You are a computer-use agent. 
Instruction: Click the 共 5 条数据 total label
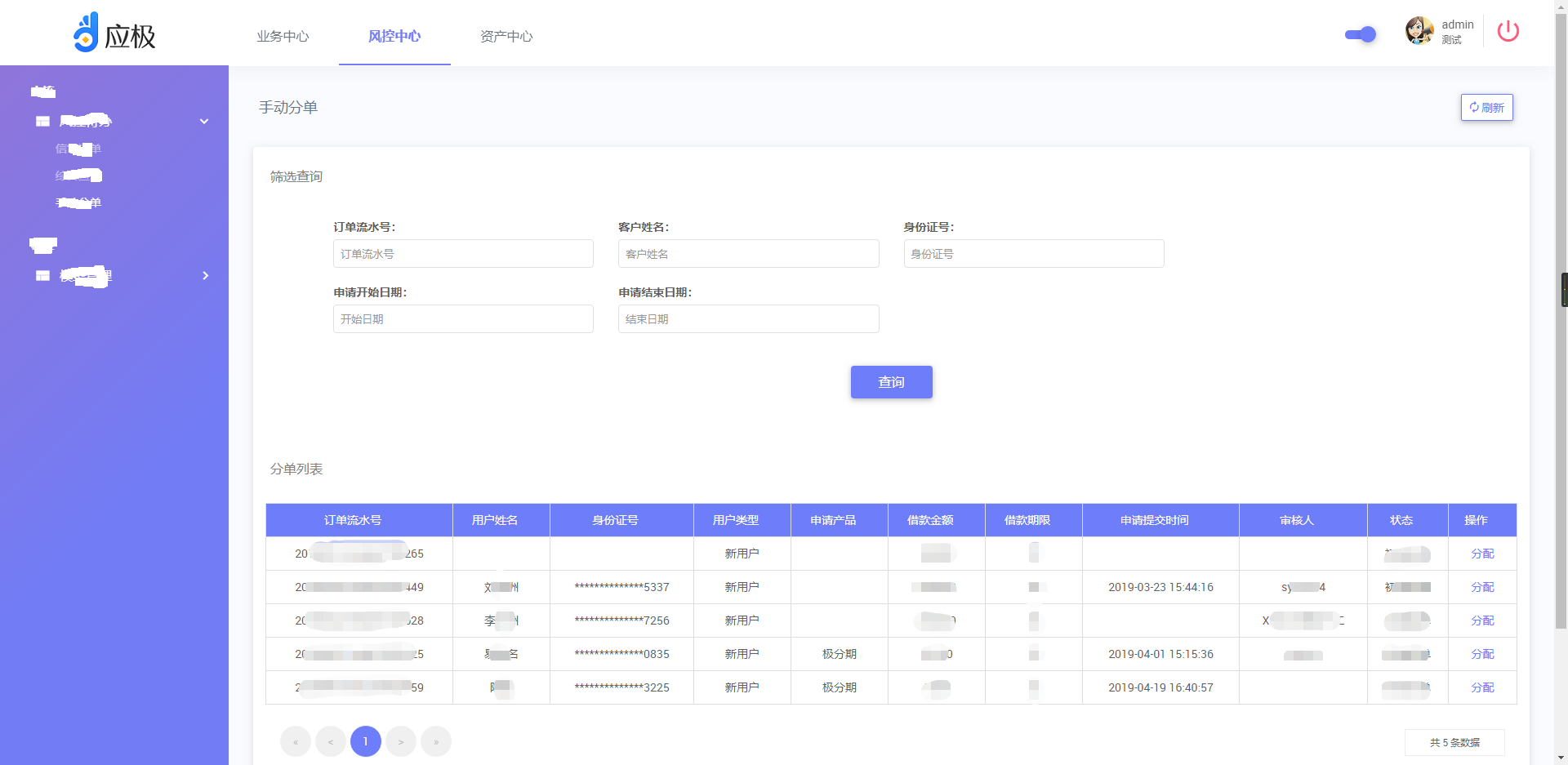click(1454, 742)
